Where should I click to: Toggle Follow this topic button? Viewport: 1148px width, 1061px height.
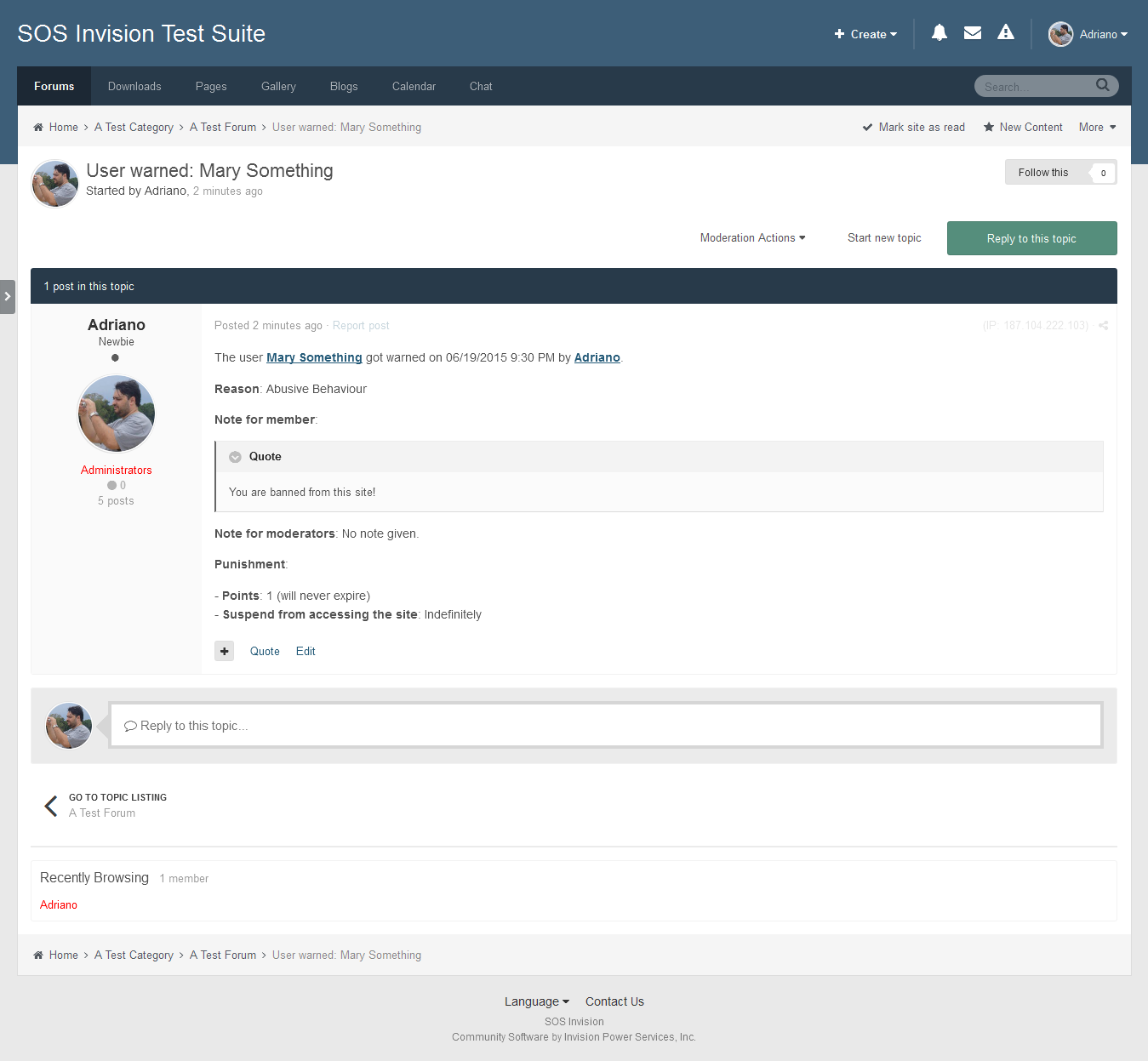coord(1043,173)
